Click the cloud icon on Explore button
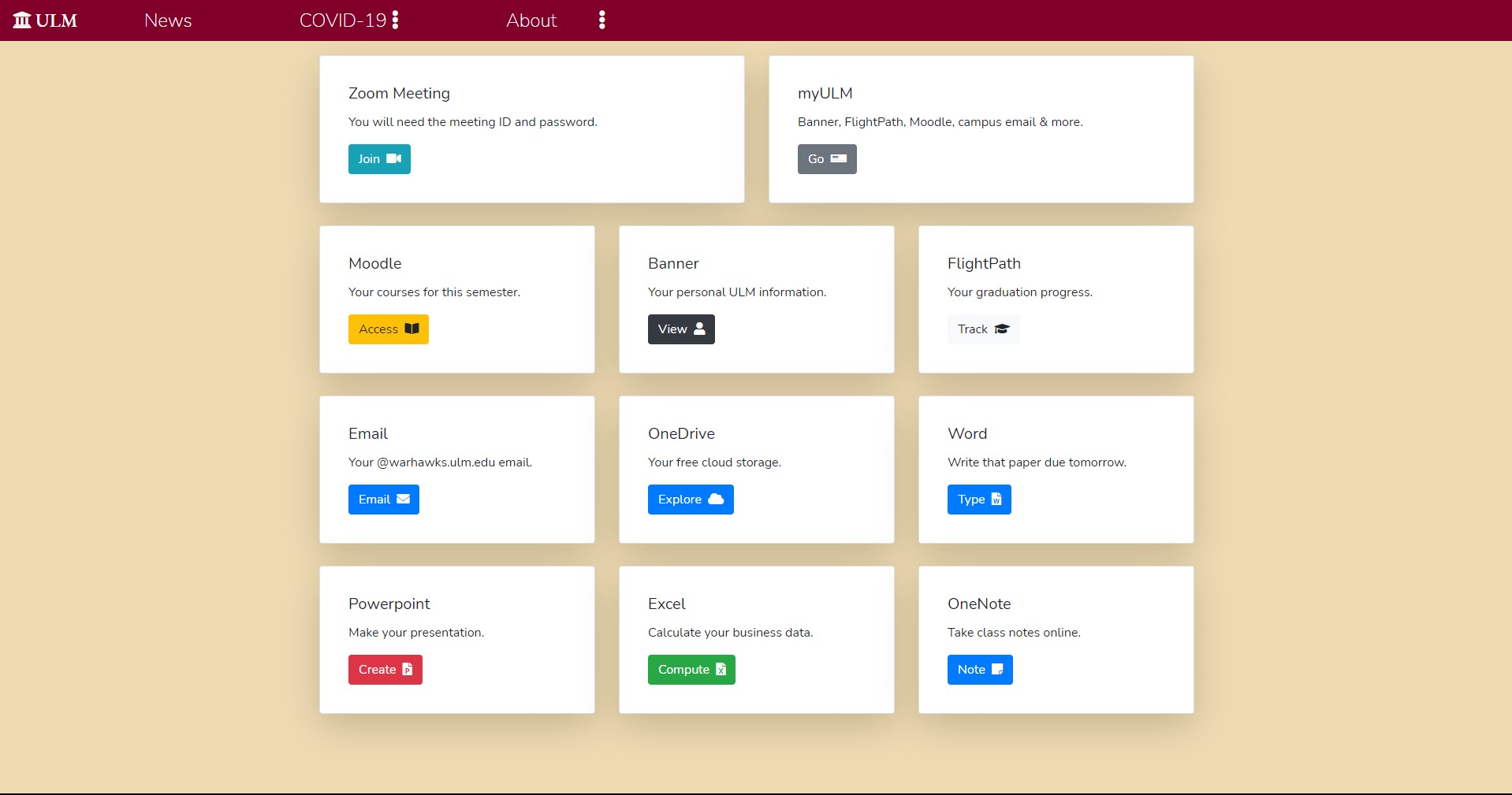Screen dimensions: 1512x795 pos(715,500)
